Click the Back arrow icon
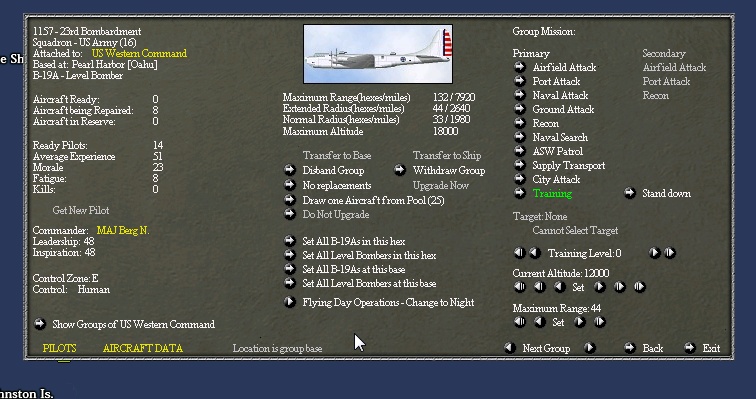The image size is (756, 399). coord(629,347)
